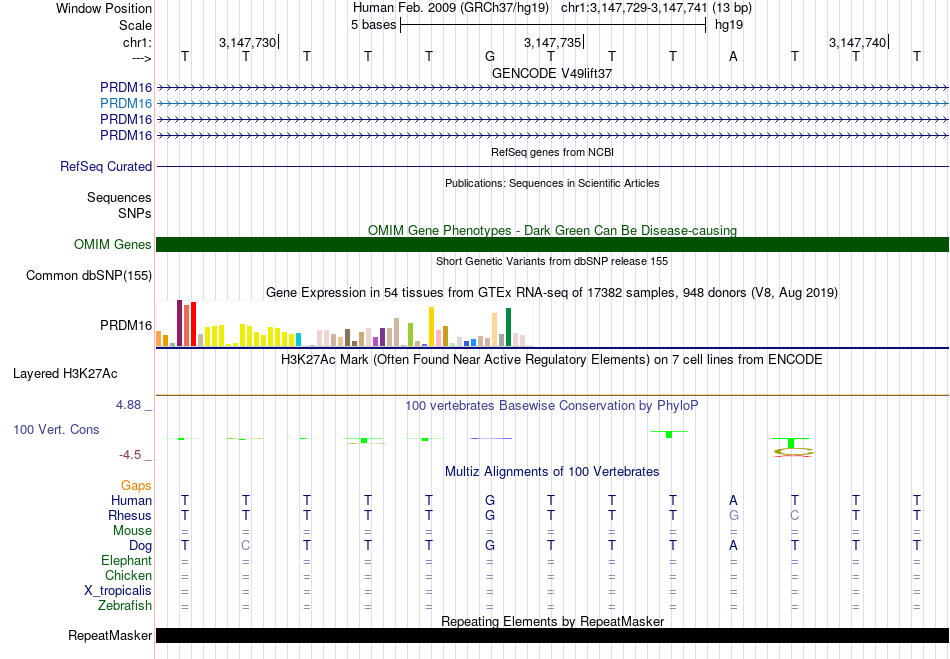Screen dimensions: 950x659
Task: Click the Sequences label
Action: 119,197
